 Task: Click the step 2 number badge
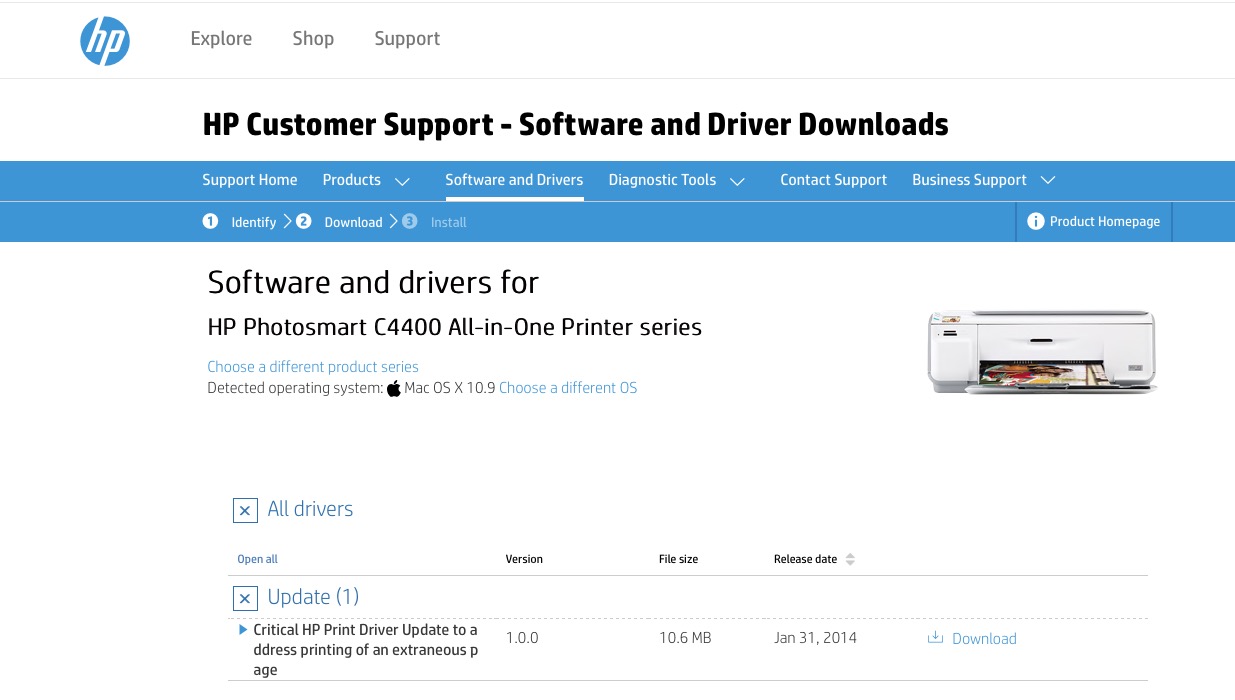tap(304, 221)
